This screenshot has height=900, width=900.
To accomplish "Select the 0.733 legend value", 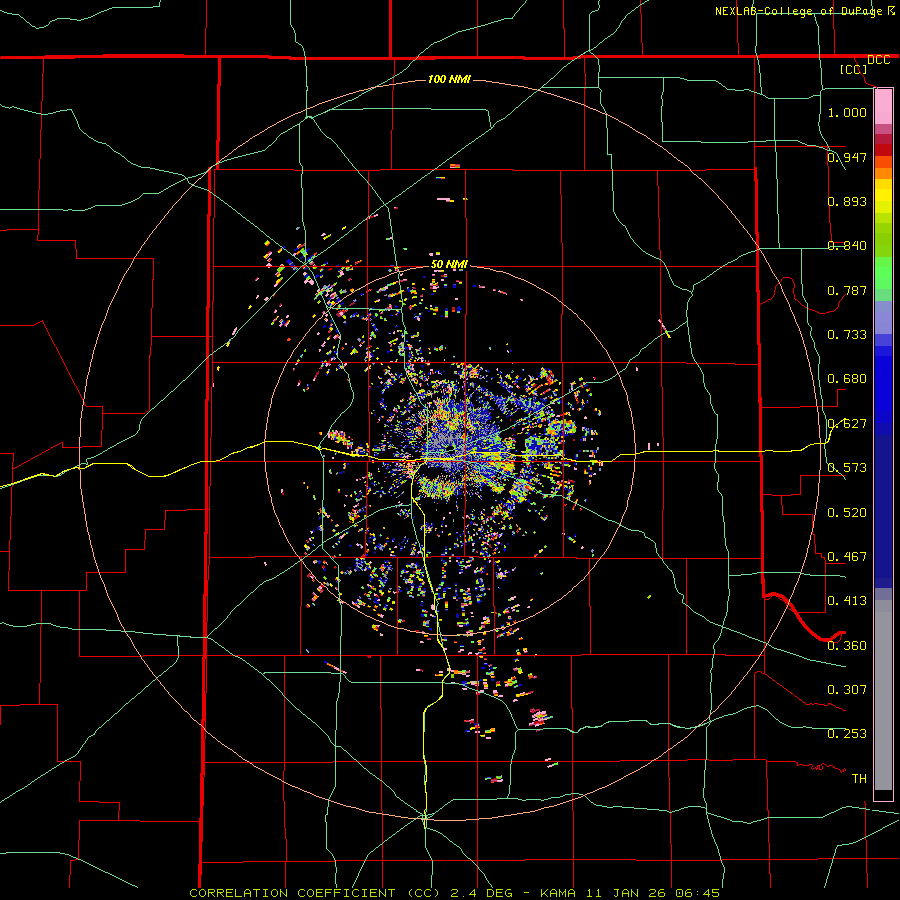I will tap(847, 334).
